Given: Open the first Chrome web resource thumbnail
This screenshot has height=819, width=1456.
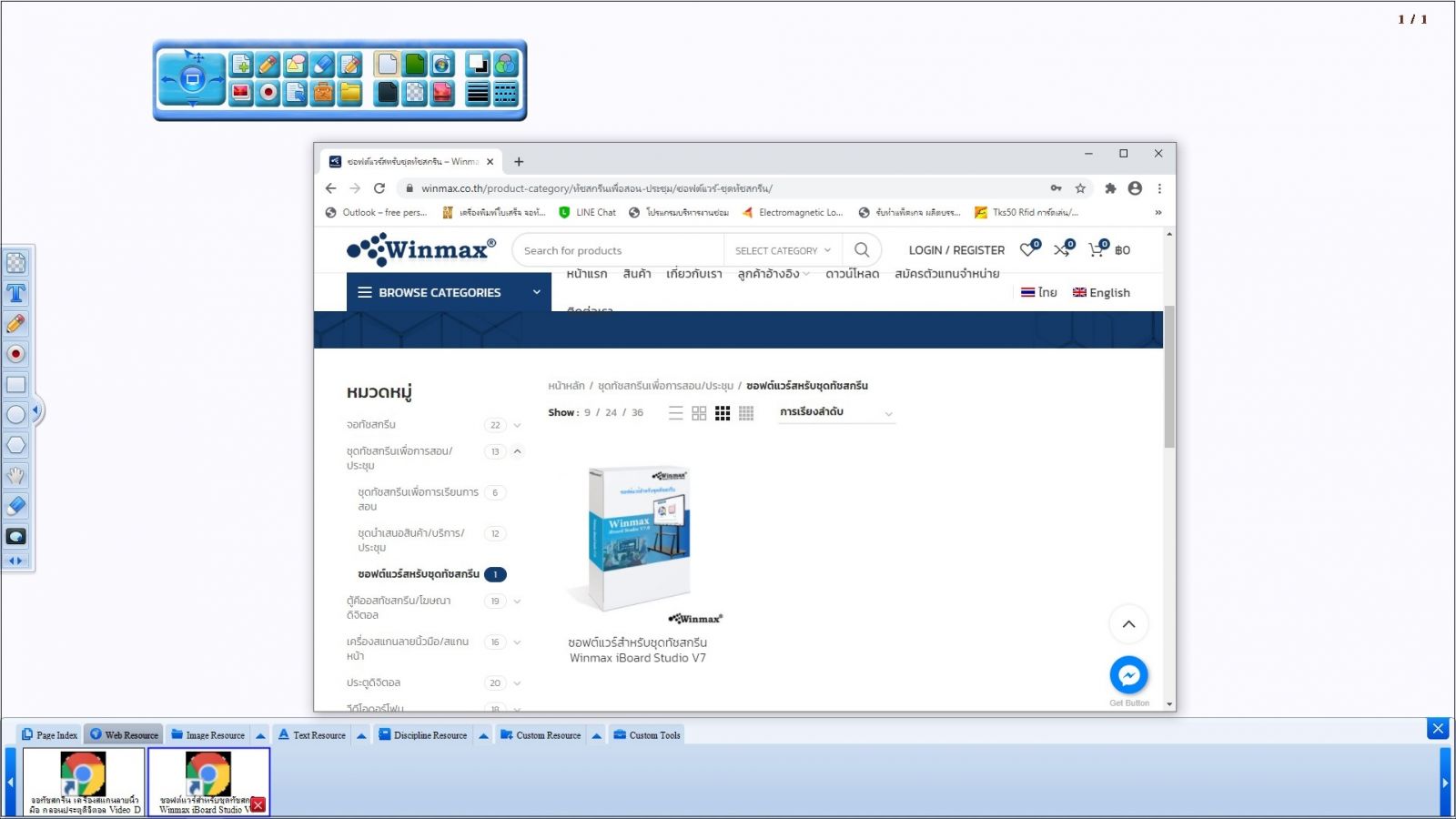Looking at the screenshot, I should click(x=83, y=782).
